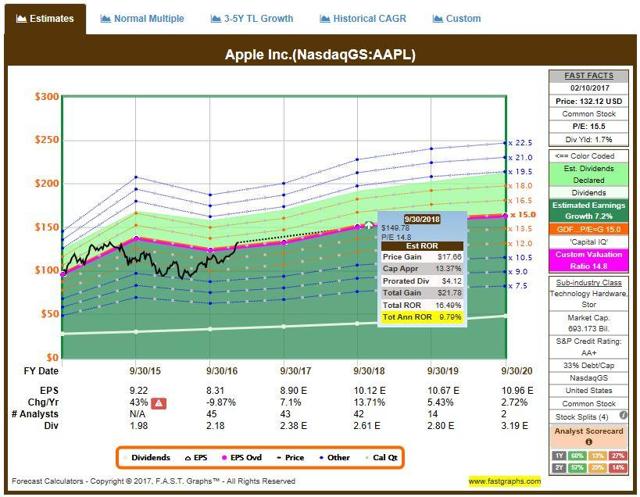
Task: Click the $300 price axis label
Action: click(47, 97)
